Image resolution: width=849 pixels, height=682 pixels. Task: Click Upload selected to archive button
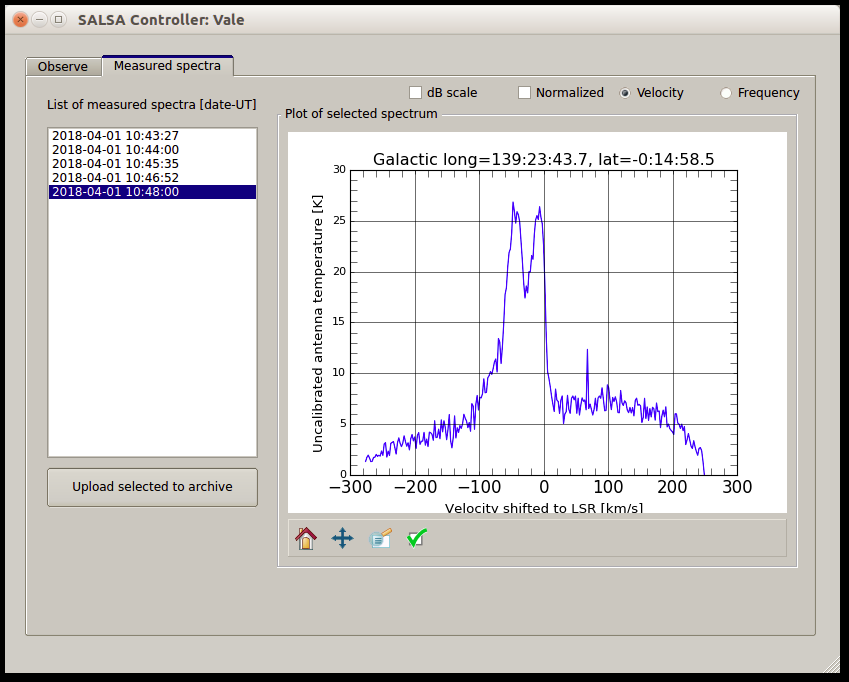(152, 487)
